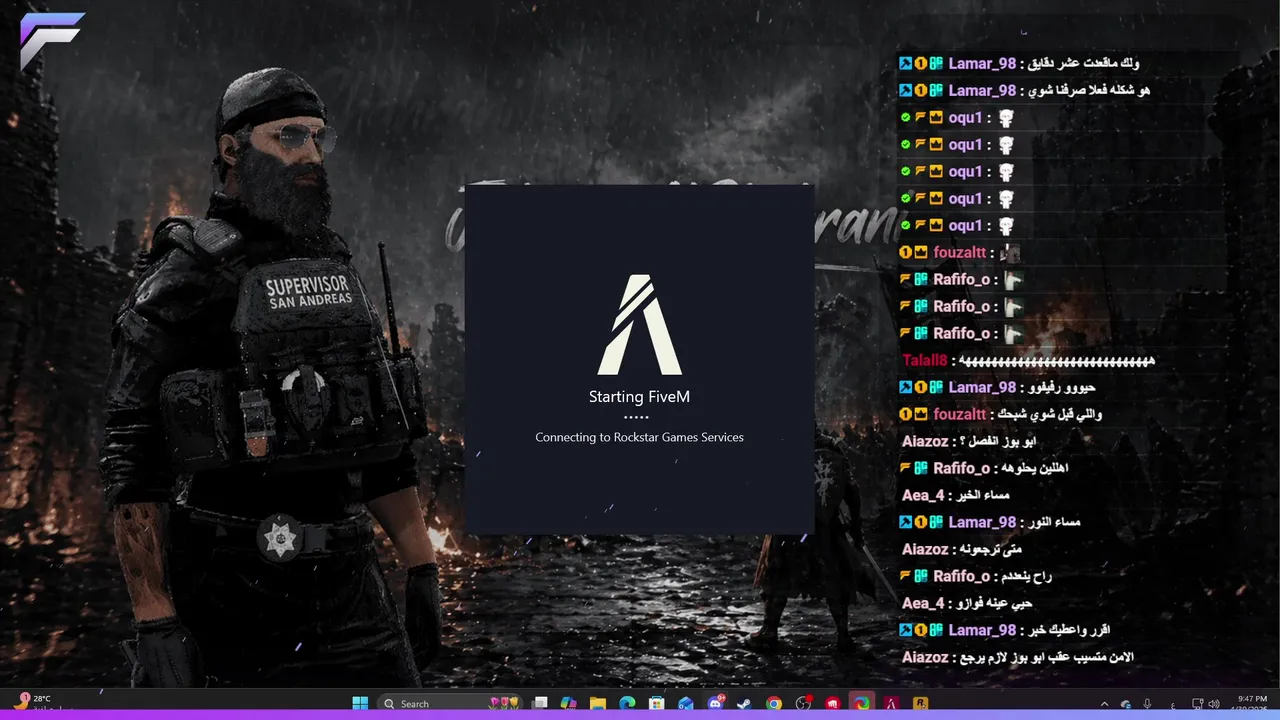
Task: Open the Windows Start menu
Action: 360,703
